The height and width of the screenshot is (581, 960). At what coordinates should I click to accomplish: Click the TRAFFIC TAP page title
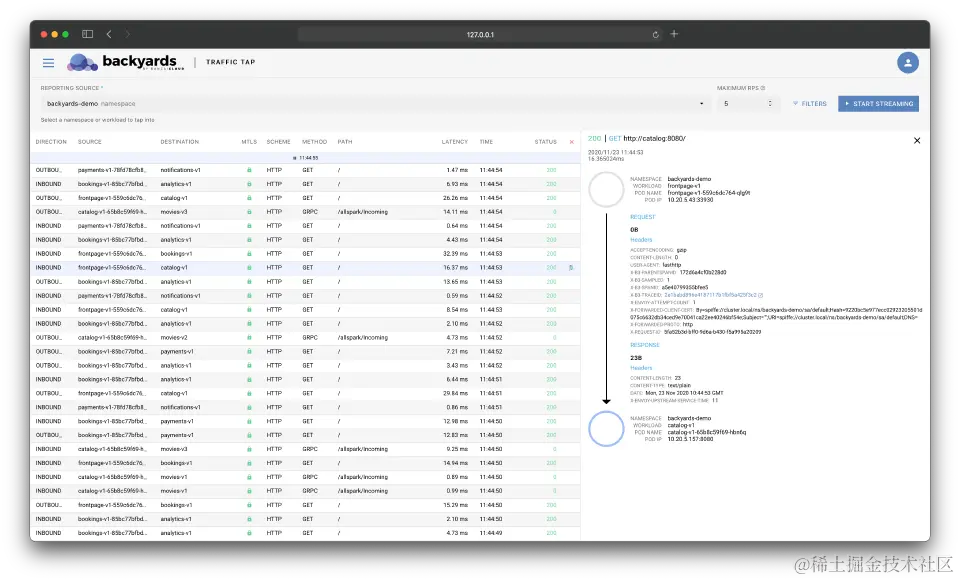[x=230, y=62]
